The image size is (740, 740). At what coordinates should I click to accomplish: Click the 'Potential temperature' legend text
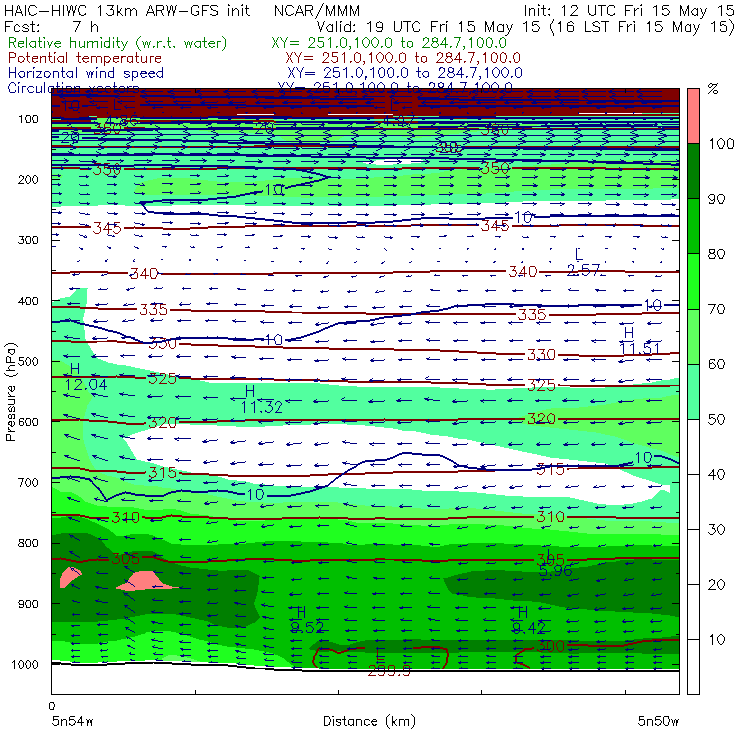[85, 58]
